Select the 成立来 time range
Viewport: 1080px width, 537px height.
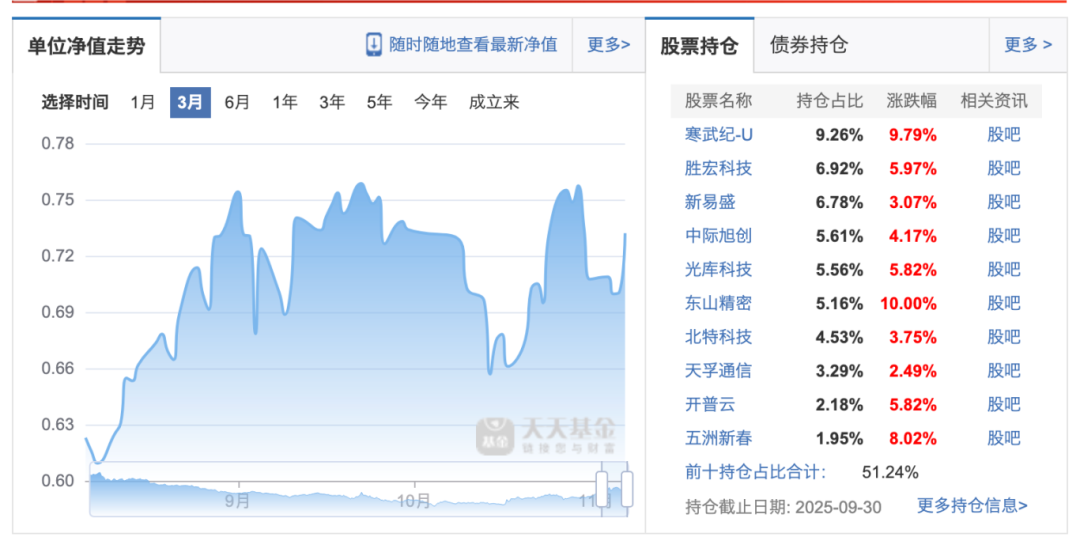494,103
